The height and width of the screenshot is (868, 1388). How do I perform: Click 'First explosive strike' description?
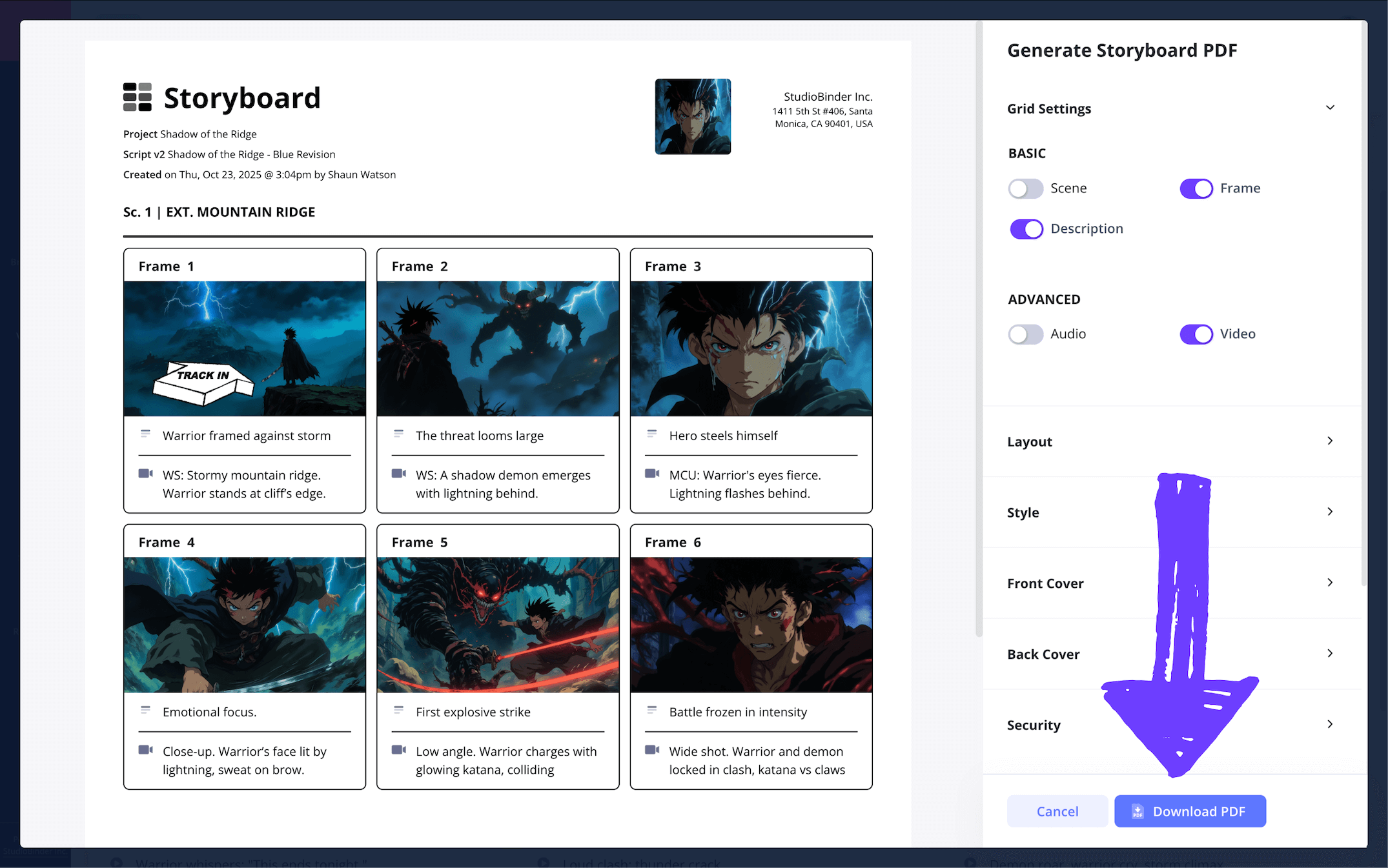(x=473, y=712)
